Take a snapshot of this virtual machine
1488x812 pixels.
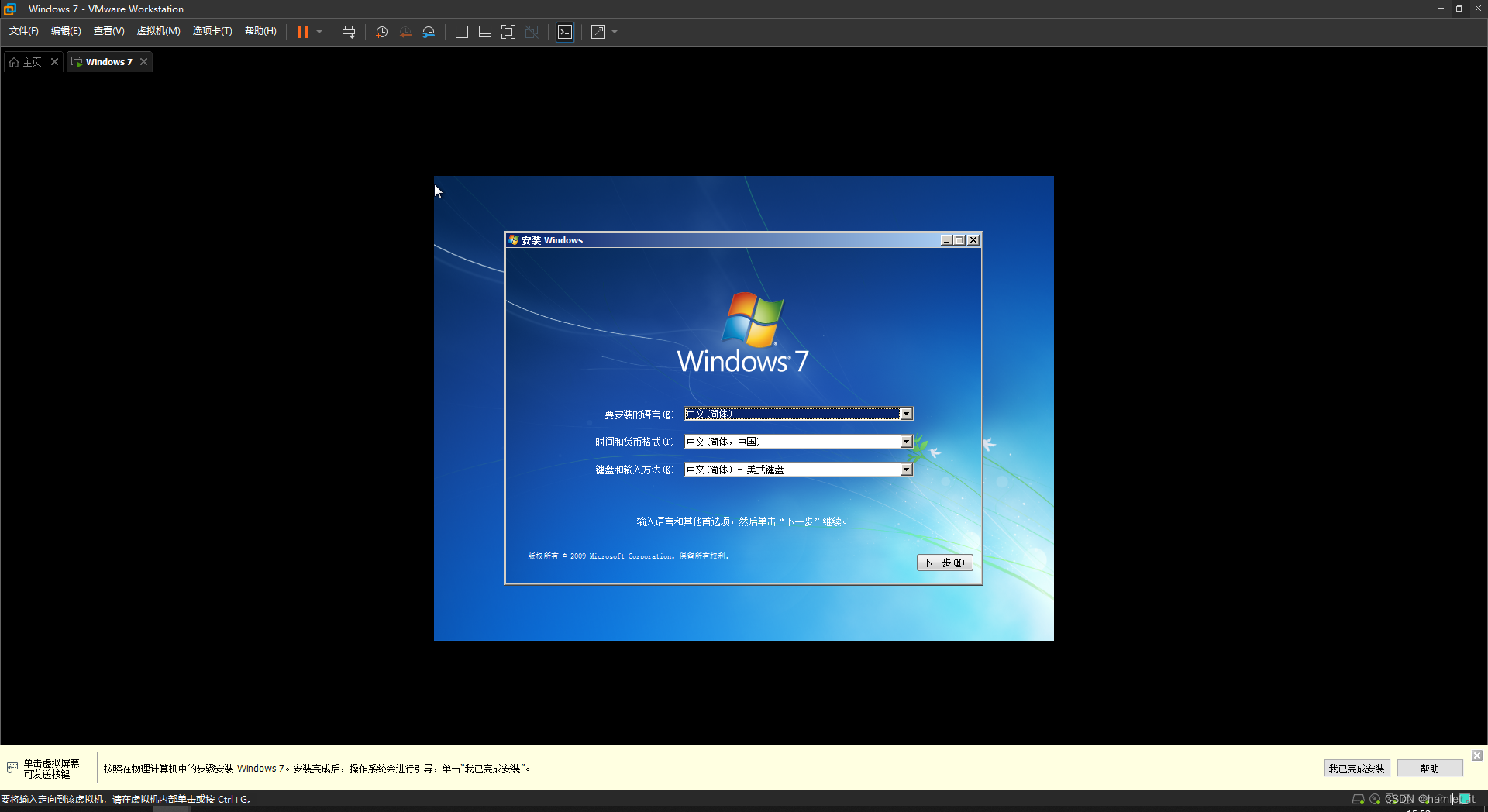381,32
